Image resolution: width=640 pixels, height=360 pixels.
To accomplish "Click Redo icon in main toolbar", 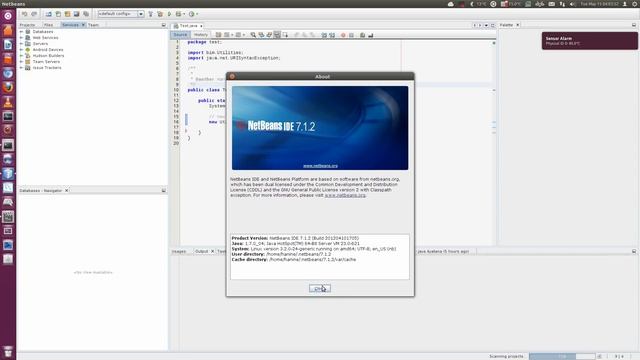I will pyautogui.click(x=34, y=14).
